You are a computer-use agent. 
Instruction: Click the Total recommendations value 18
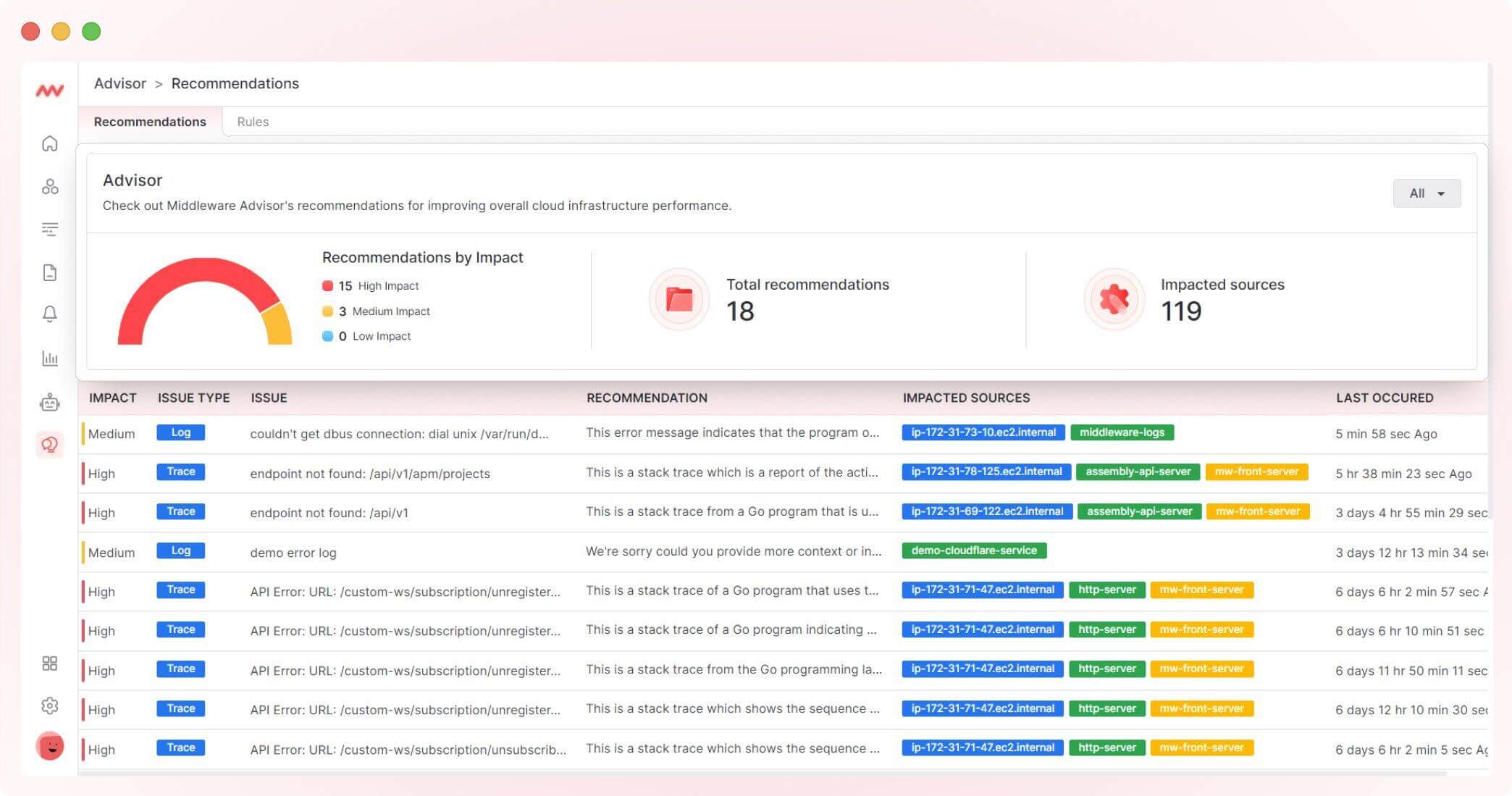[740, 311]
